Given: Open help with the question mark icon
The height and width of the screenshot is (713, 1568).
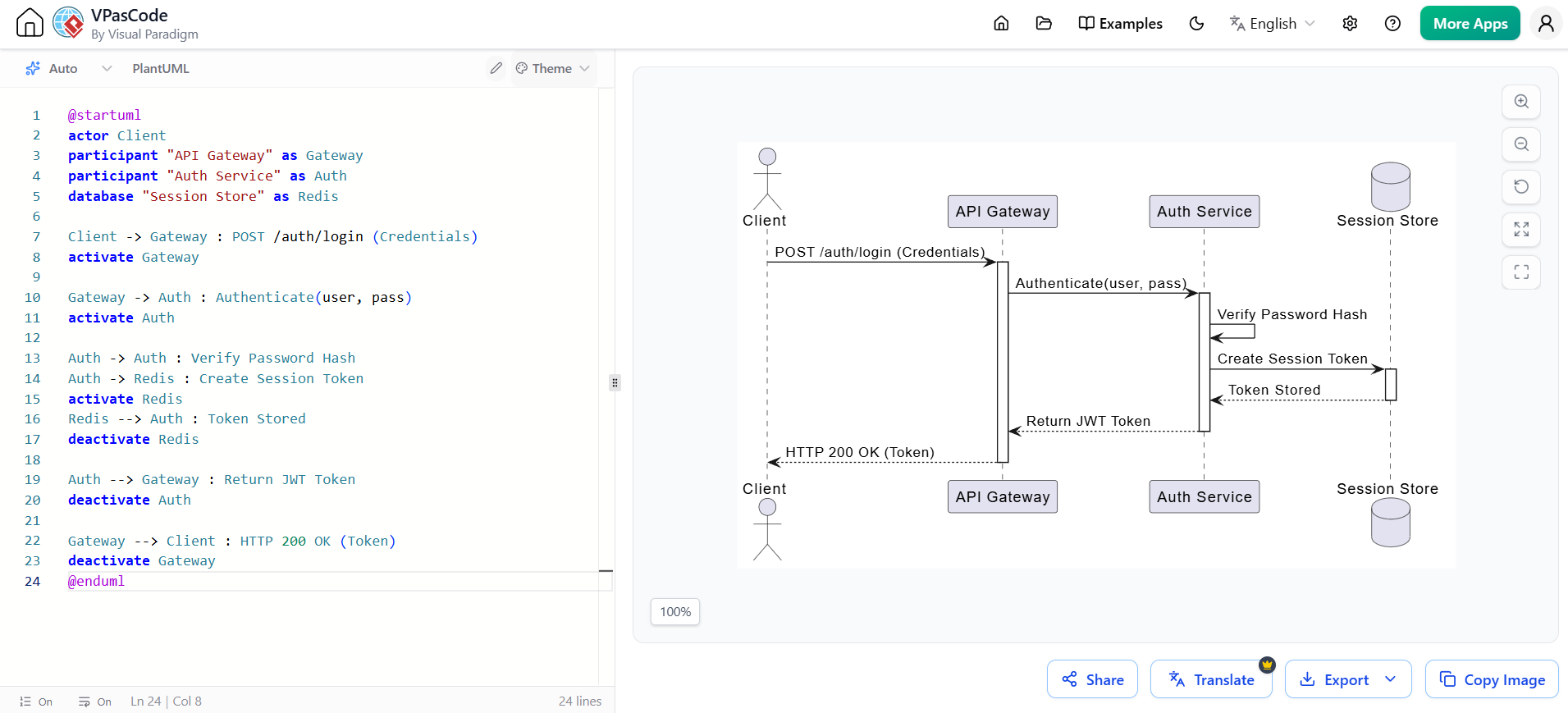Looking at the screenshot, I should tap(1392, 23).
